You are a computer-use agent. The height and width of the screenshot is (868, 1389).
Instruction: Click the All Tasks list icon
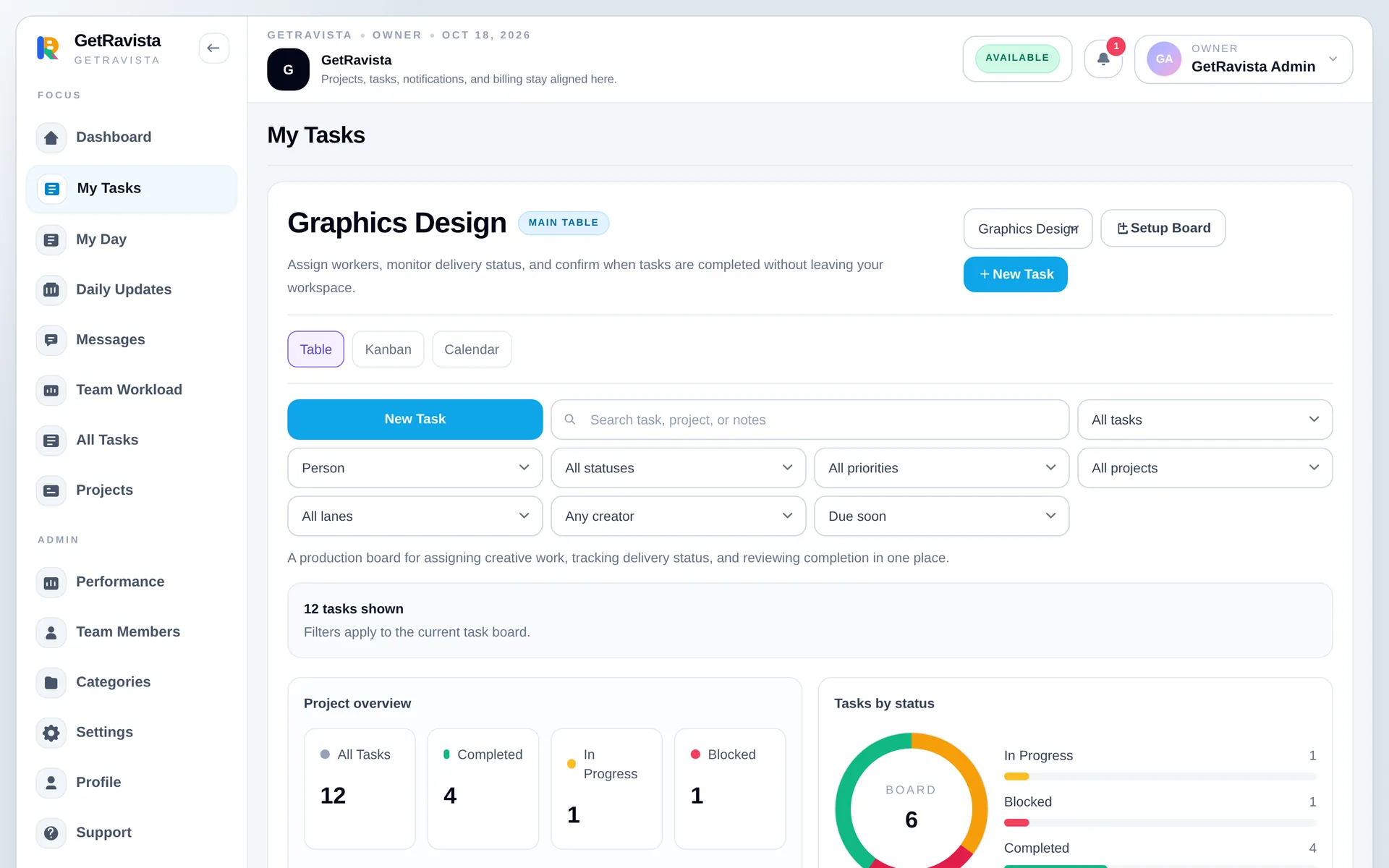click(x=51, y=440)
